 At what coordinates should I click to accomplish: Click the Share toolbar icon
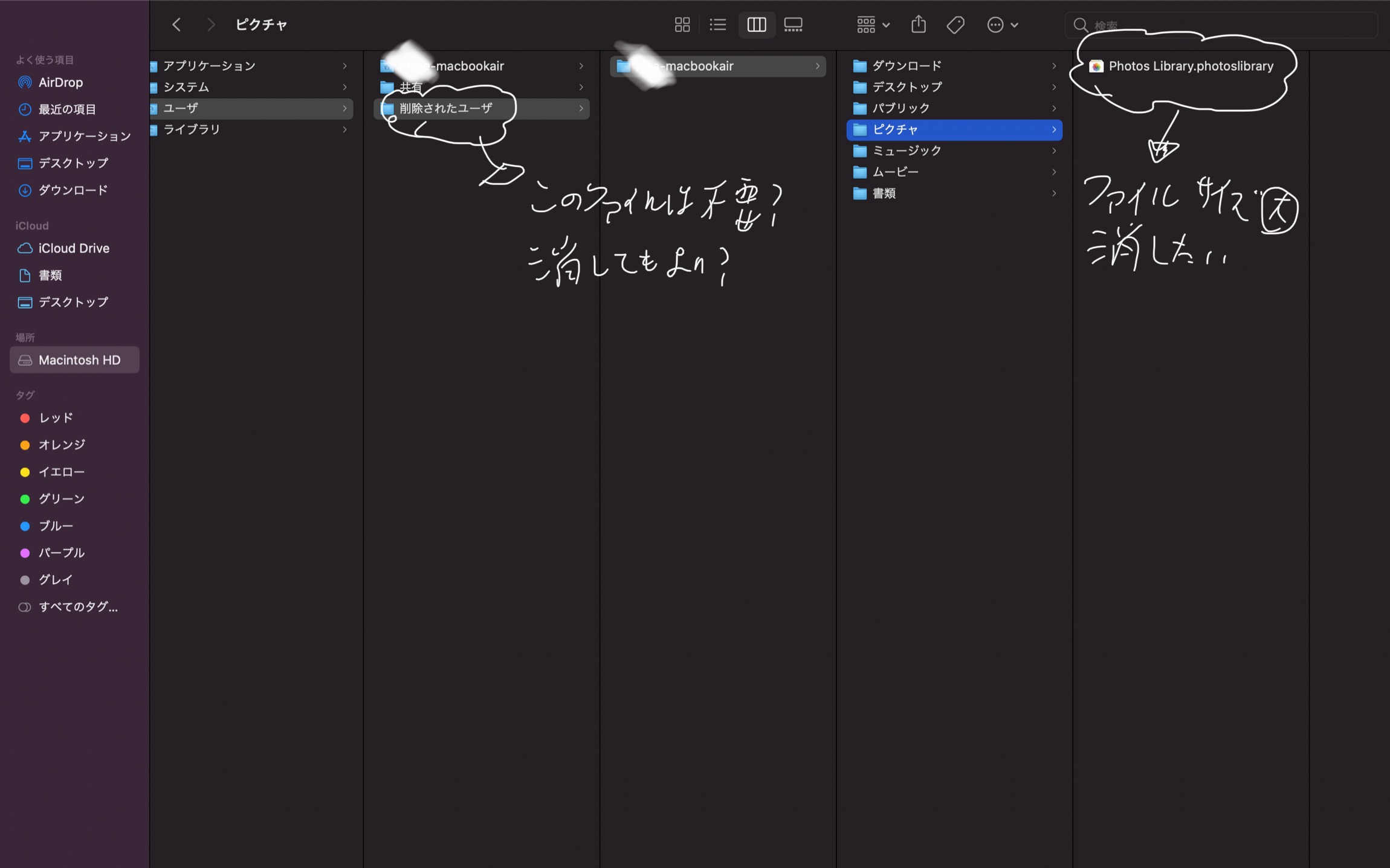coord(918,25)
